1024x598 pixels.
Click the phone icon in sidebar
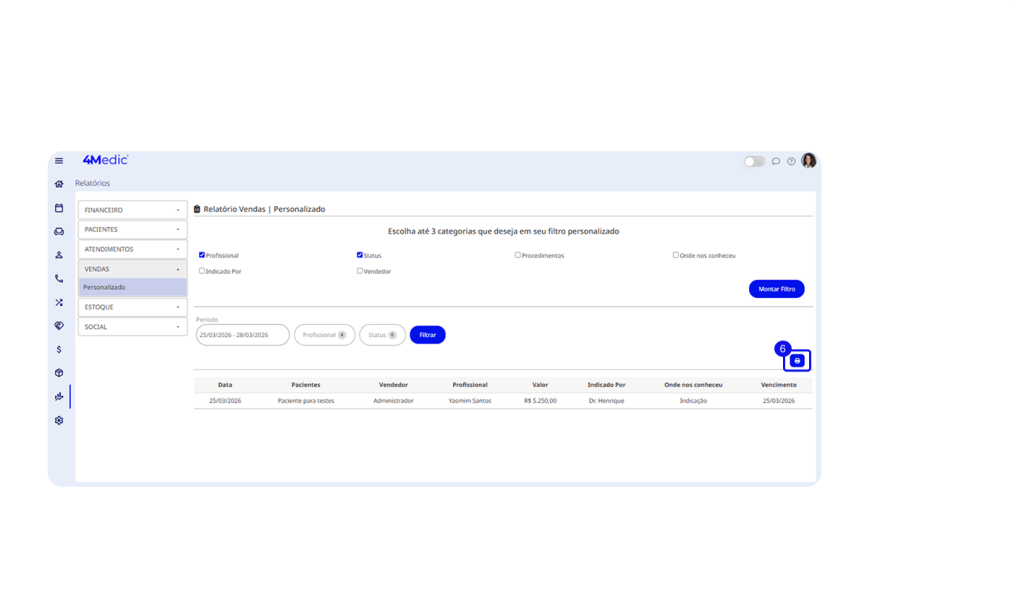coord(59,279)
